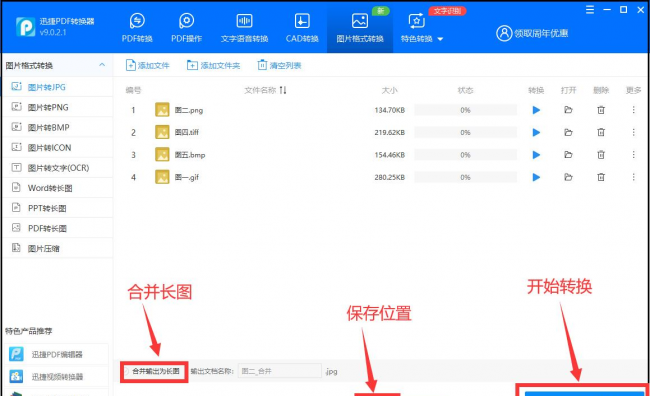This screenshot has width=650, height=396.
Task: Click the 迅捷PDF转换器 logo icon
Action: (x=25, y=27)
